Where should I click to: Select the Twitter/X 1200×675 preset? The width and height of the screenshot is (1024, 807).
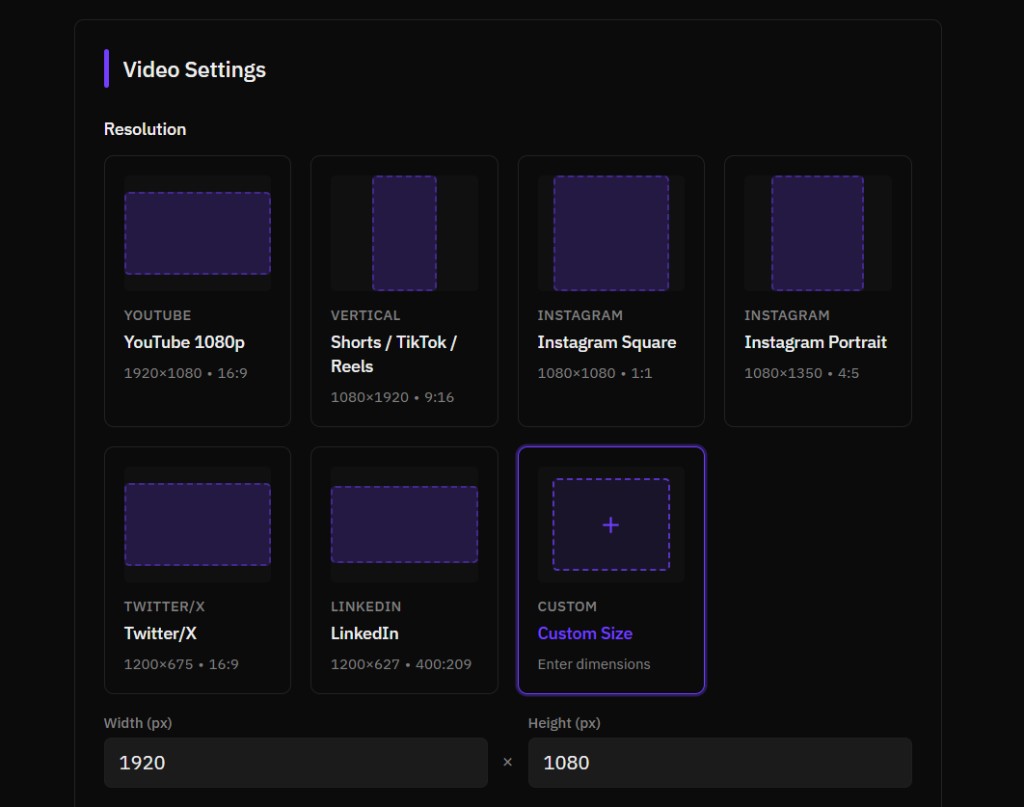[x=197, y=570]
